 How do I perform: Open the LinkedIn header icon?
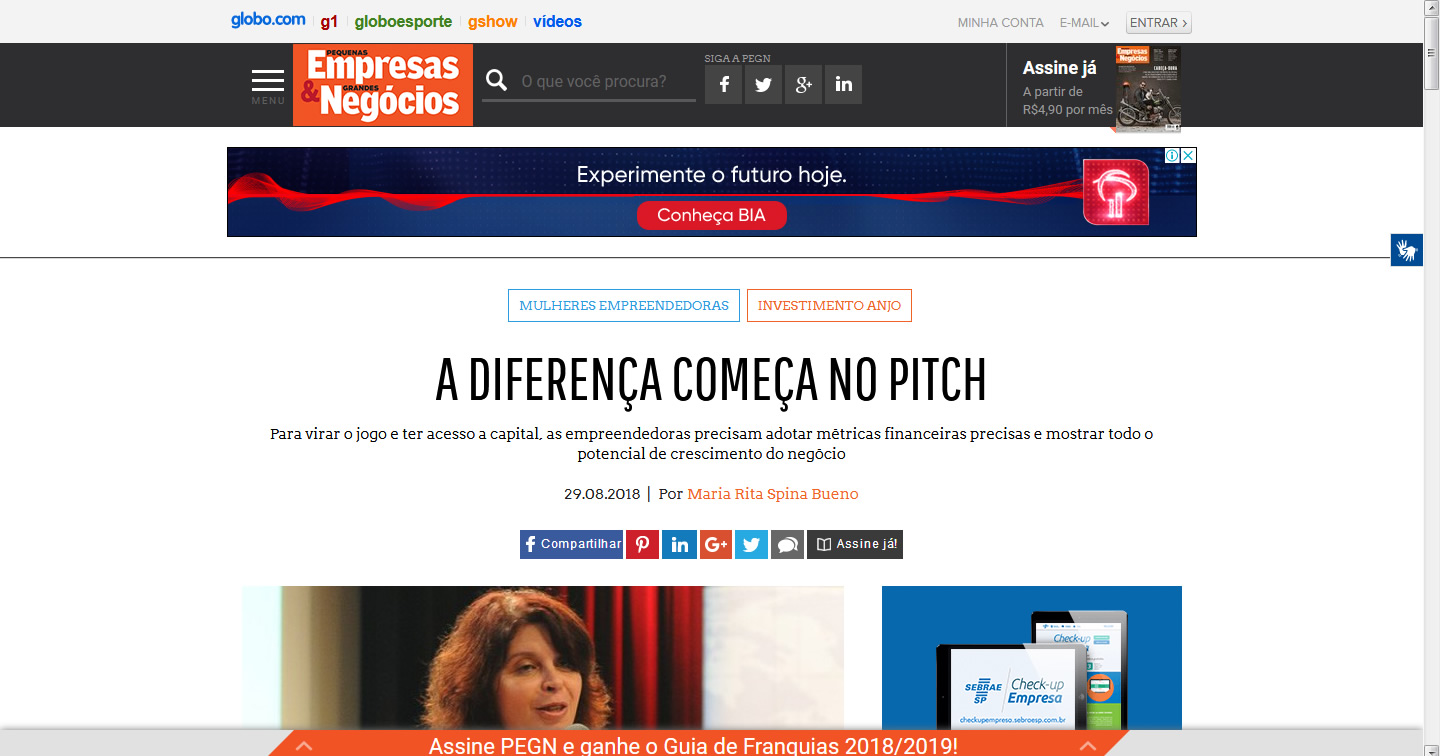coord(843,85)
